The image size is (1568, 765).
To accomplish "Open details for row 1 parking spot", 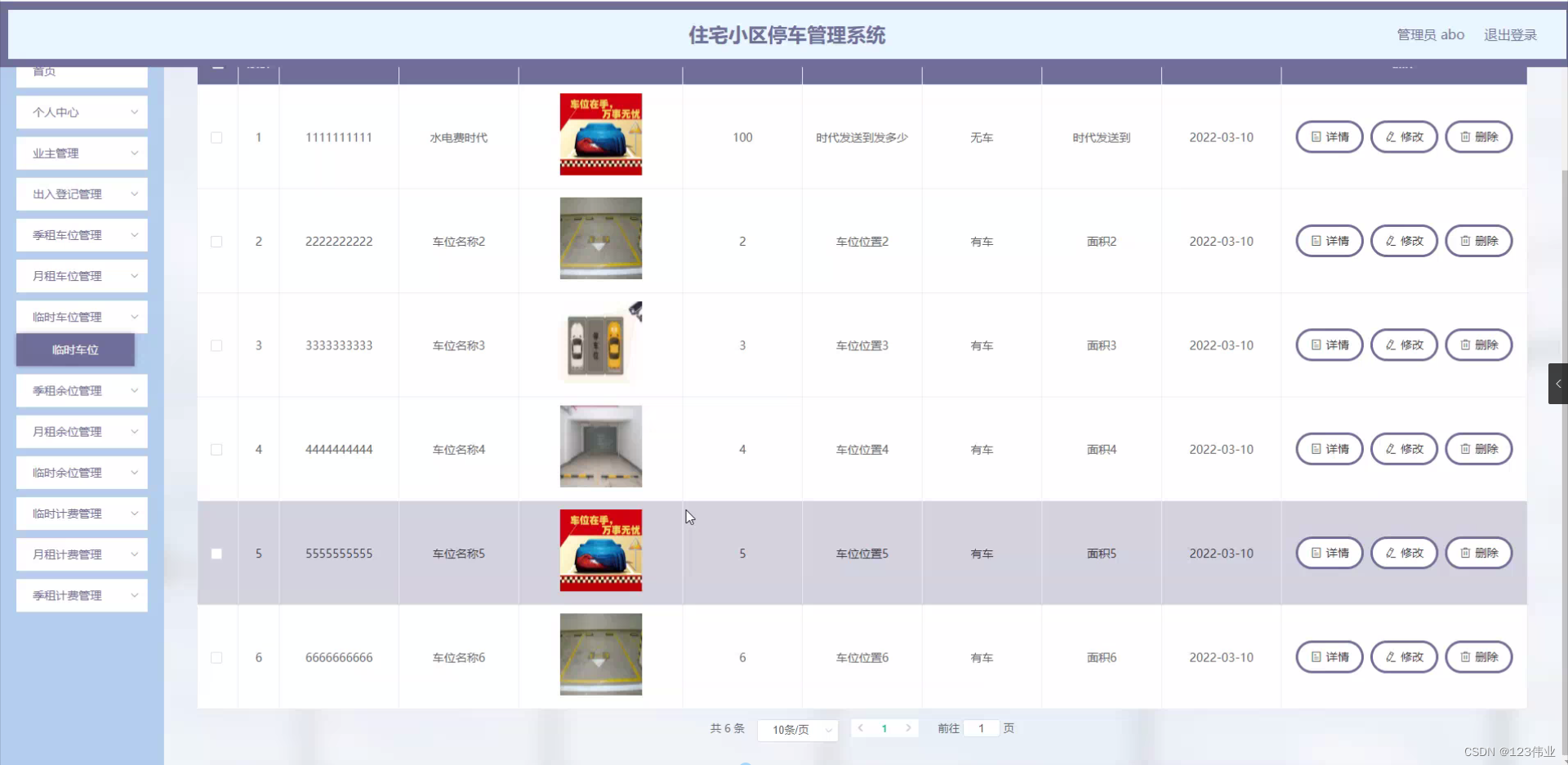I will pos(1315,136).
